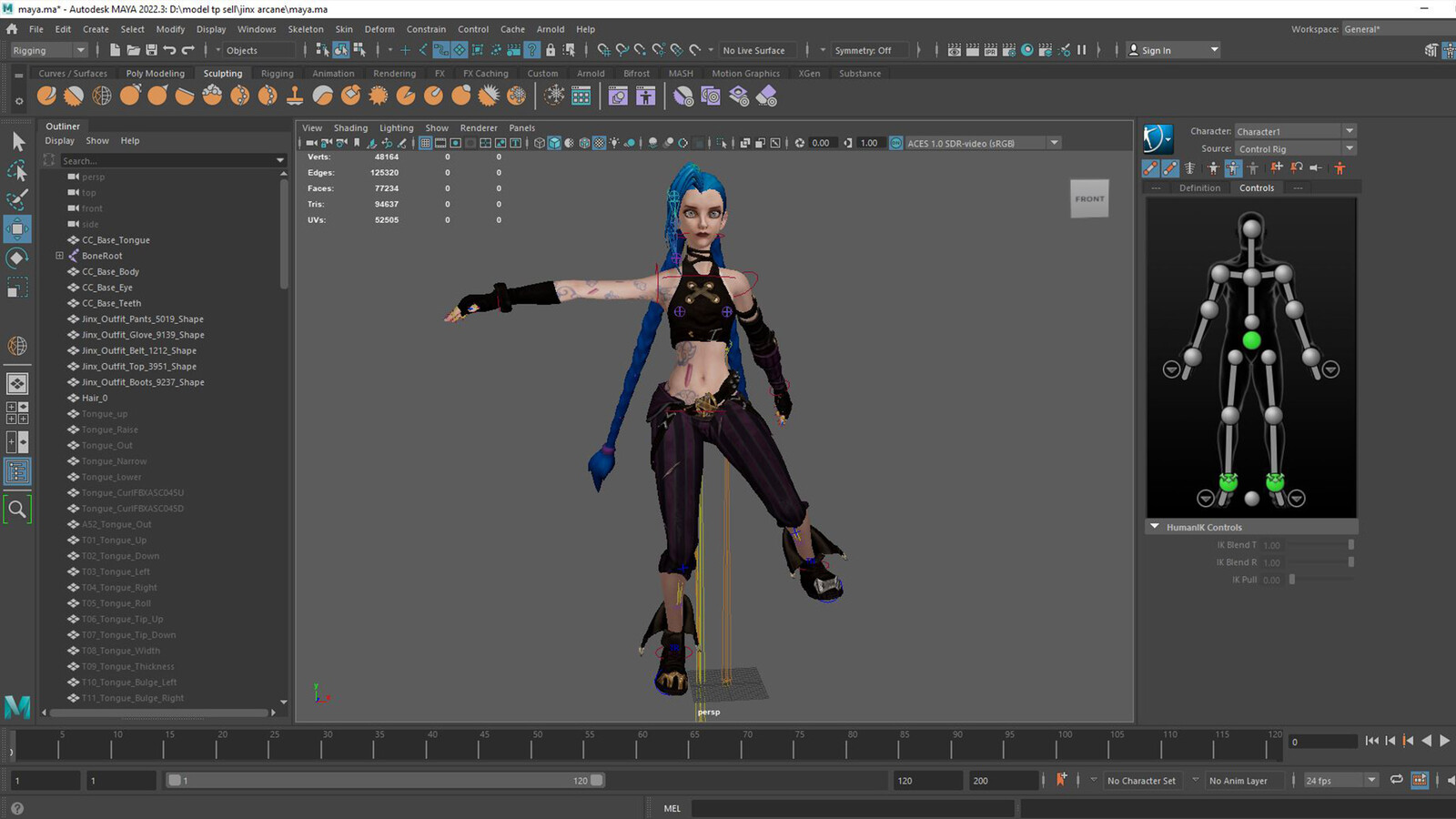Click the New Scene file icon

[x=115, y=50]
